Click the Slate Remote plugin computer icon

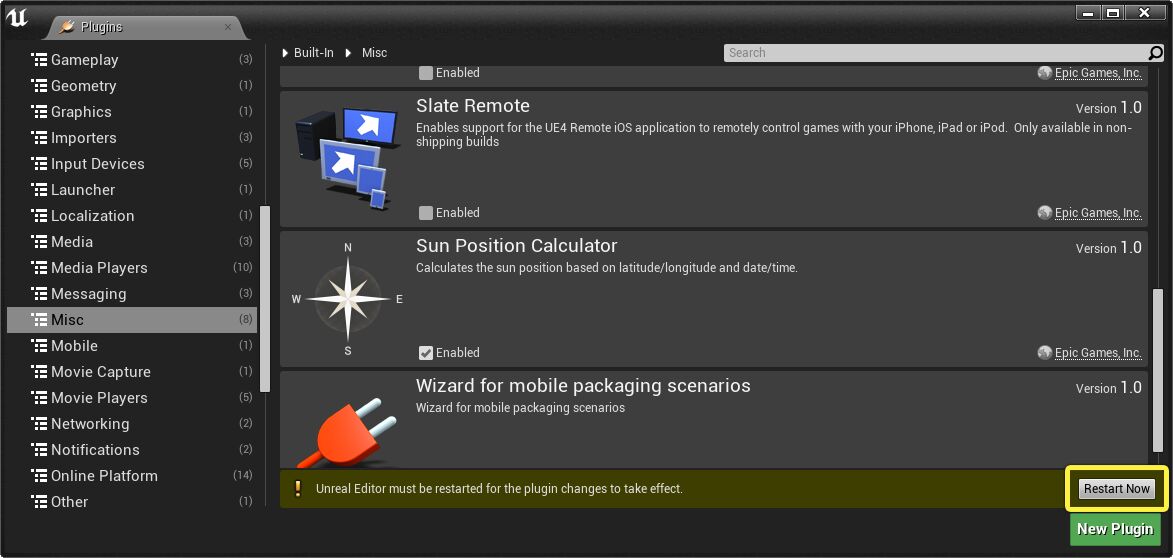click(x=348, y=159)
